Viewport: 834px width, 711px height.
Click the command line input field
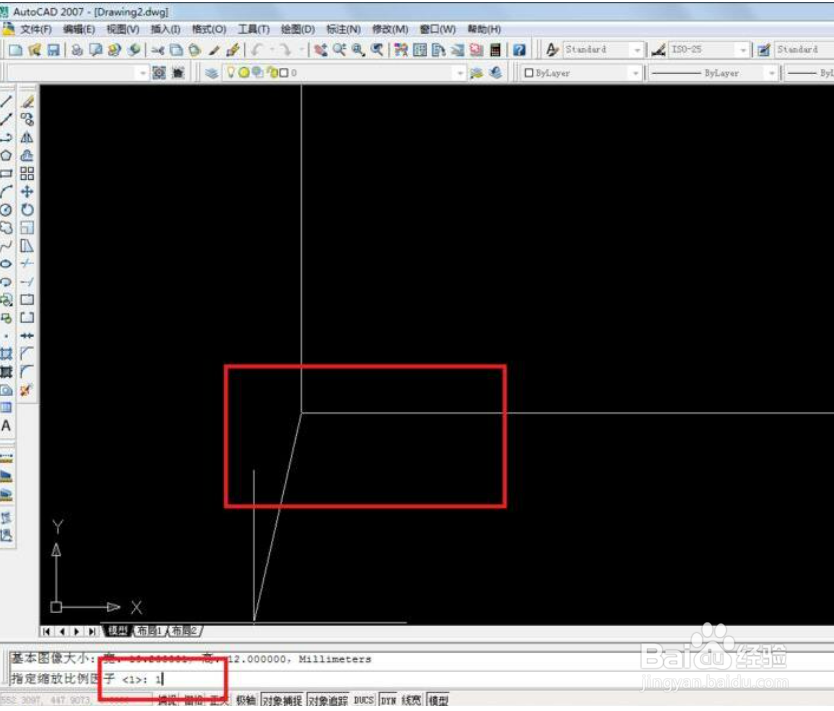tap(420, 679)
